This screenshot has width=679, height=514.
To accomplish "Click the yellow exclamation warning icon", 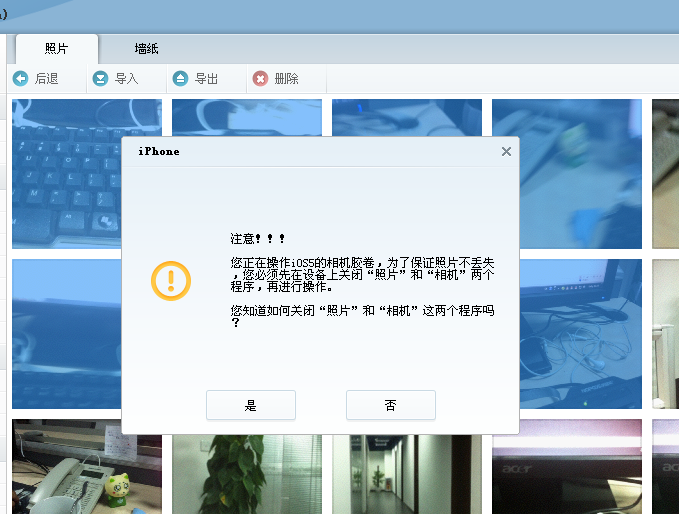I will [x=171, y=281].
